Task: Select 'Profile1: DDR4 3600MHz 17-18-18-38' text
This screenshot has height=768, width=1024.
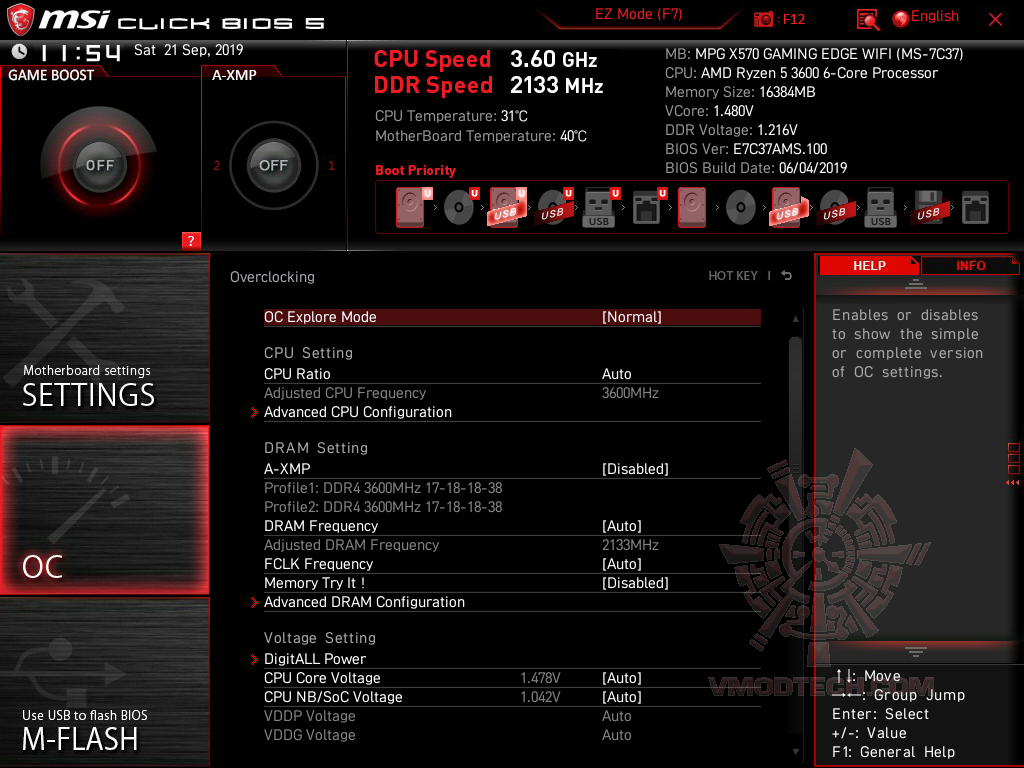Action: (383, 488)
